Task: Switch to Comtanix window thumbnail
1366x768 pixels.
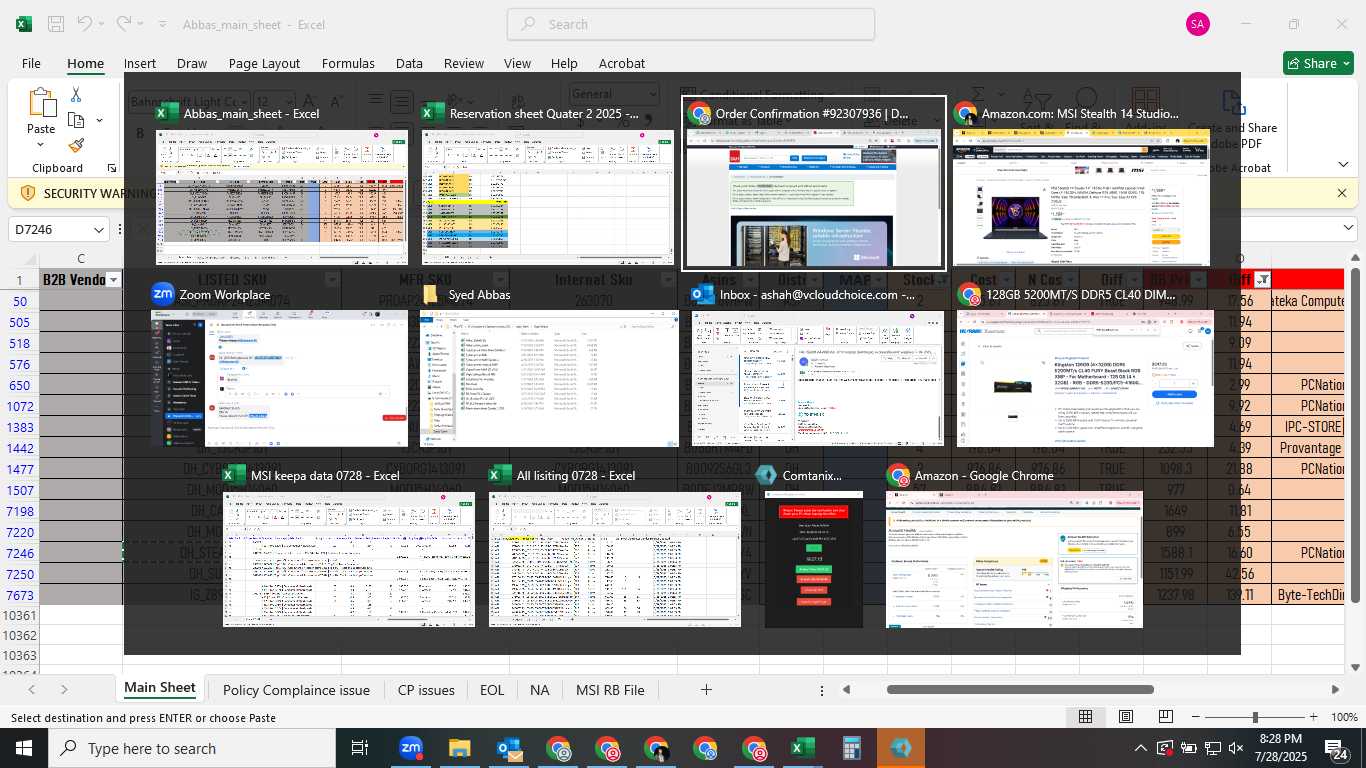Action: point(813,546)
